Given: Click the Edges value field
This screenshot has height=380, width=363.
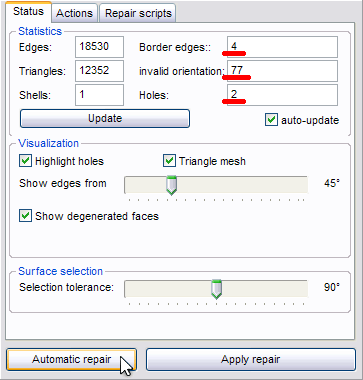Looking at the screenshot, I should click(x=99, y=47).
